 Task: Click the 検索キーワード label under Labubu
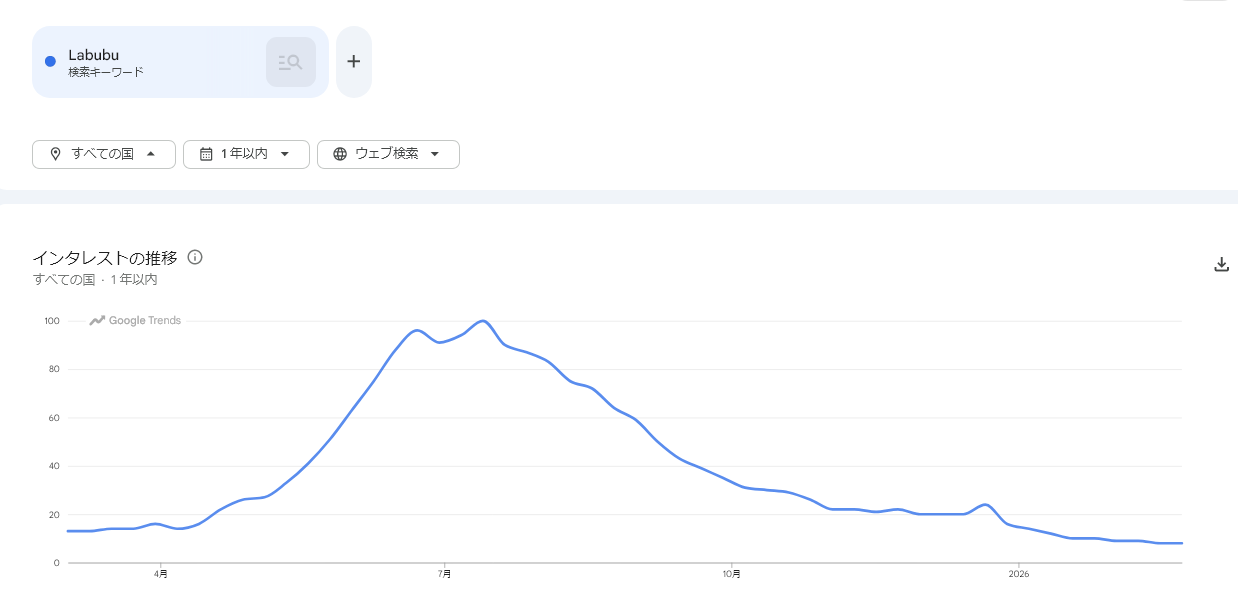106,72
